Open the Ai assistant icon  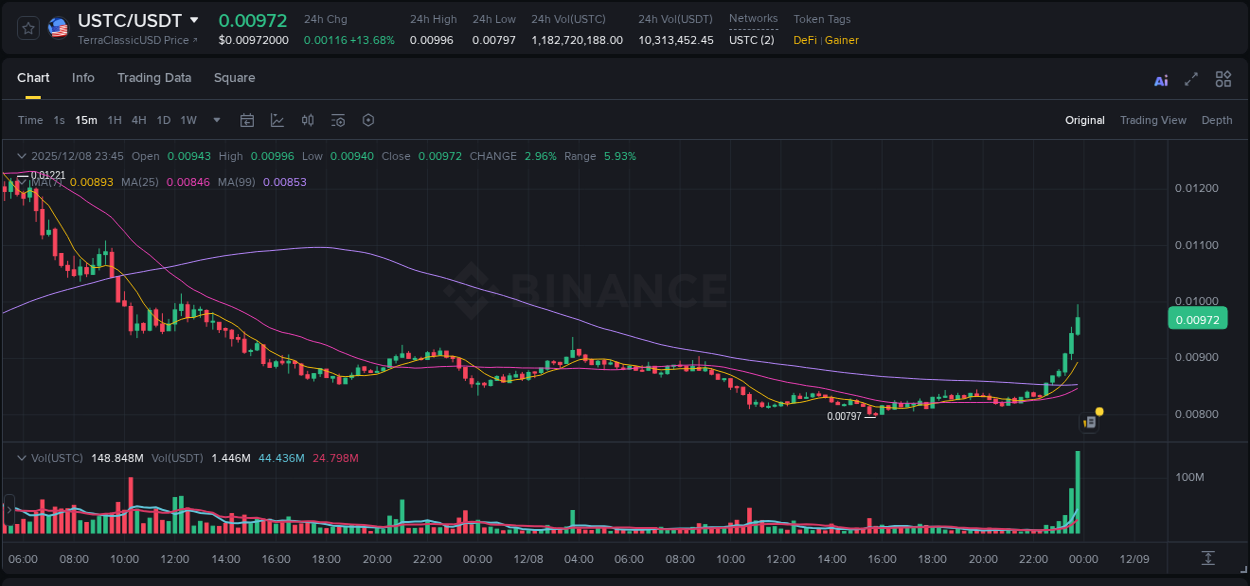[1160, 78]
